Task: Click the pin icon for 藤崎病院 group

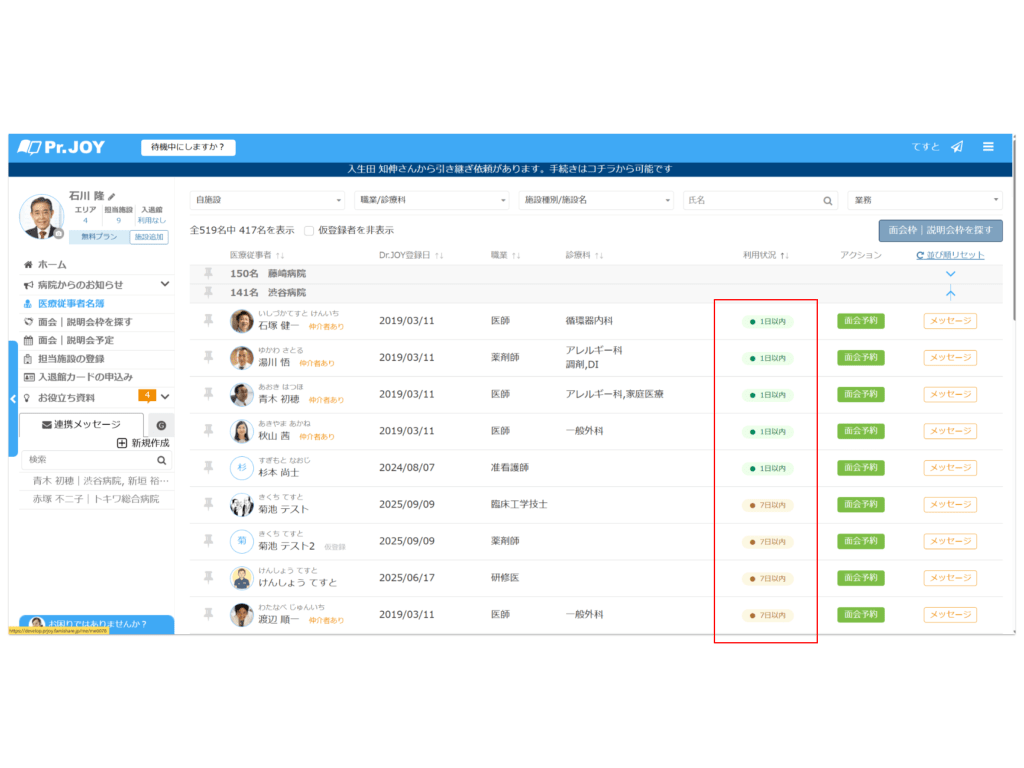Action: [208, 273]
